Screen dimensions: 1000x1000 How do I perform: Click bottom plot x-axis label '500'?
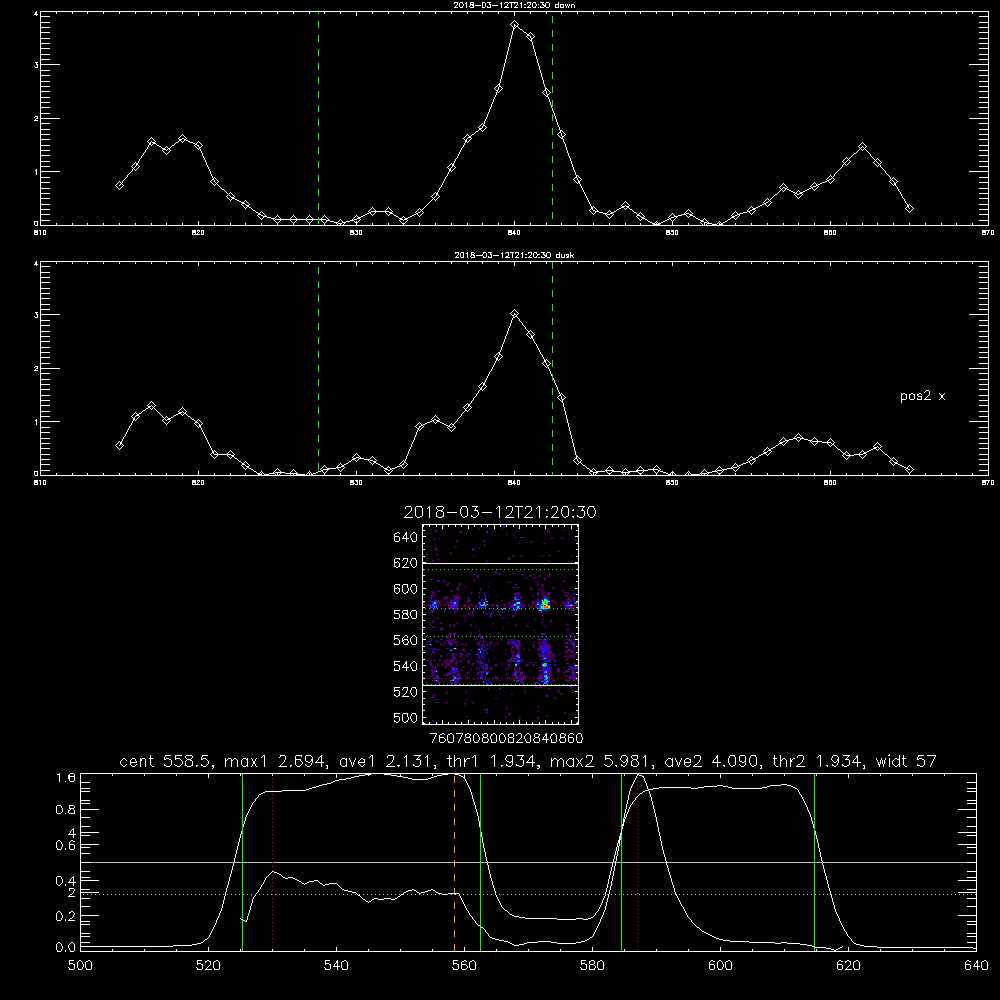click(80, 966)
